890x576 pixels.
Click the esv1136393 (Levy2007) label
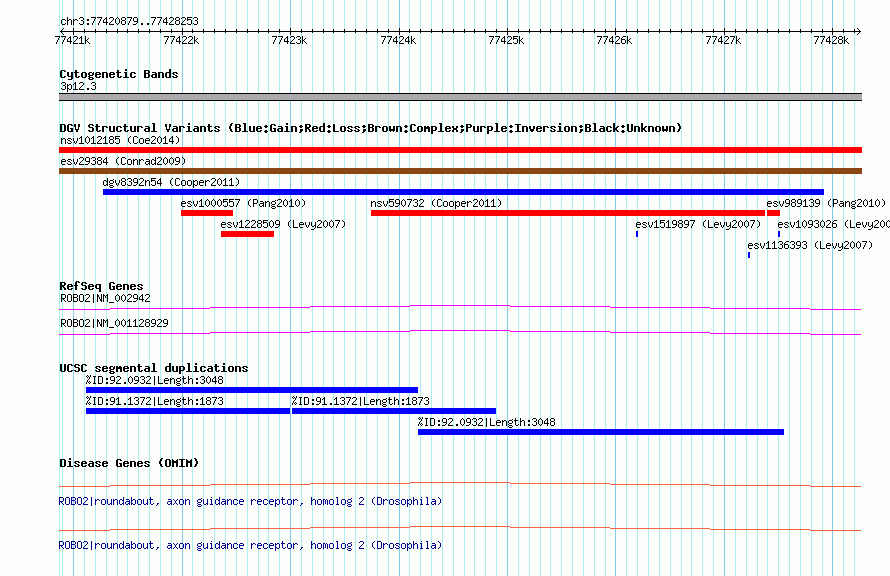pyautogui.click(x=810, y=245)
